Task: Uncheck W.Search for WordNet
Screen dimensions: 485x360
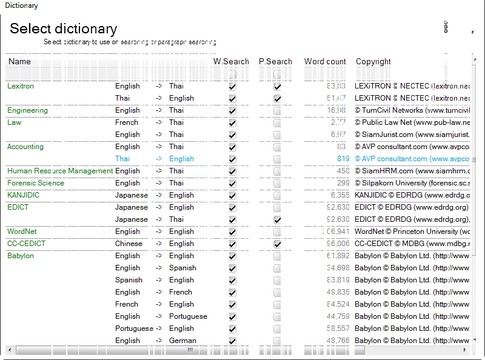Action: (x=232, y=232)
